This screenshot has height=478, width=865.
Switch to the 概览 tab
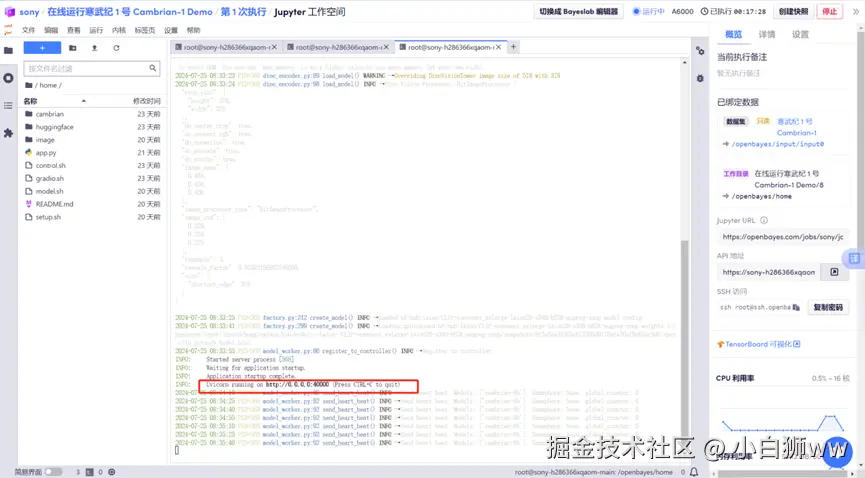point(733,34)
